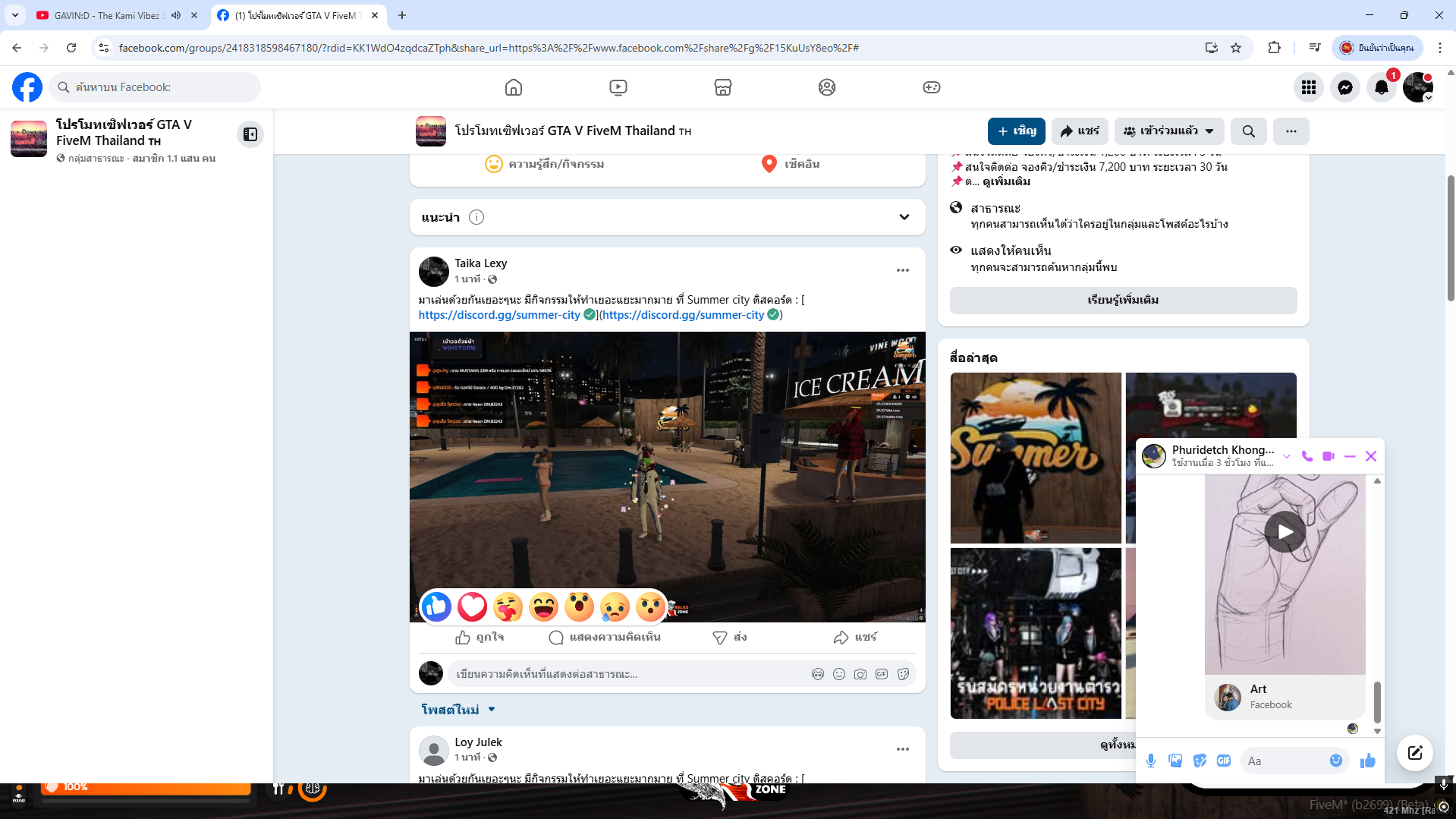Open the first discord.gg/summer-city link
The width and height of the screenshot is (1456, 819).
498,315
